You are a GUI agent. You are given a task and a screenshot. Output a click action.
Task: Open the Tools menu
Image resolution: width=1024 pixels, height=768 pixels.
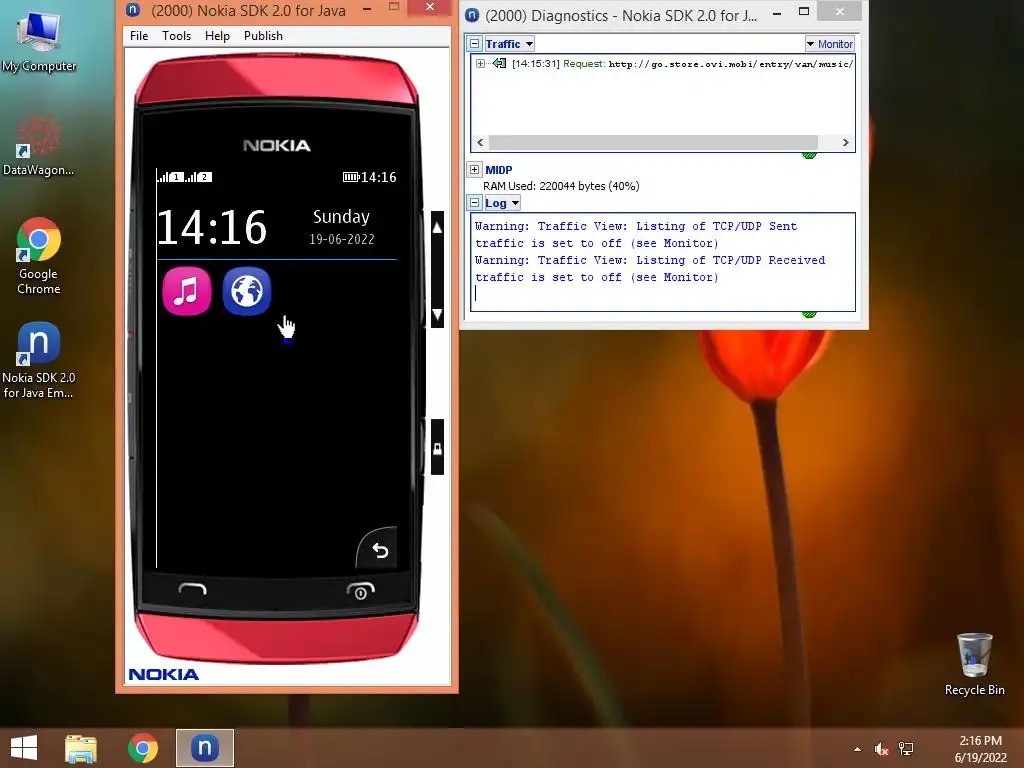pyautogui.click(x=176, y=36)
